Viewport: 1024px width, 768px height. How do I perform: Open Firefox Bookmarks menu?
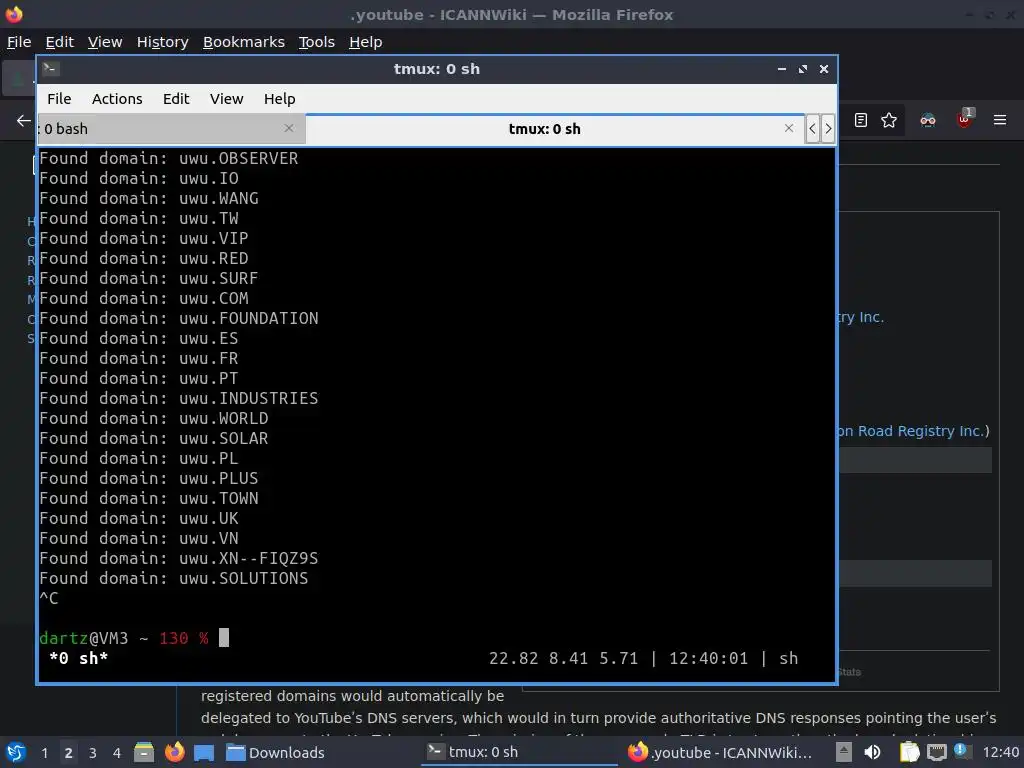tap(244, 42)
